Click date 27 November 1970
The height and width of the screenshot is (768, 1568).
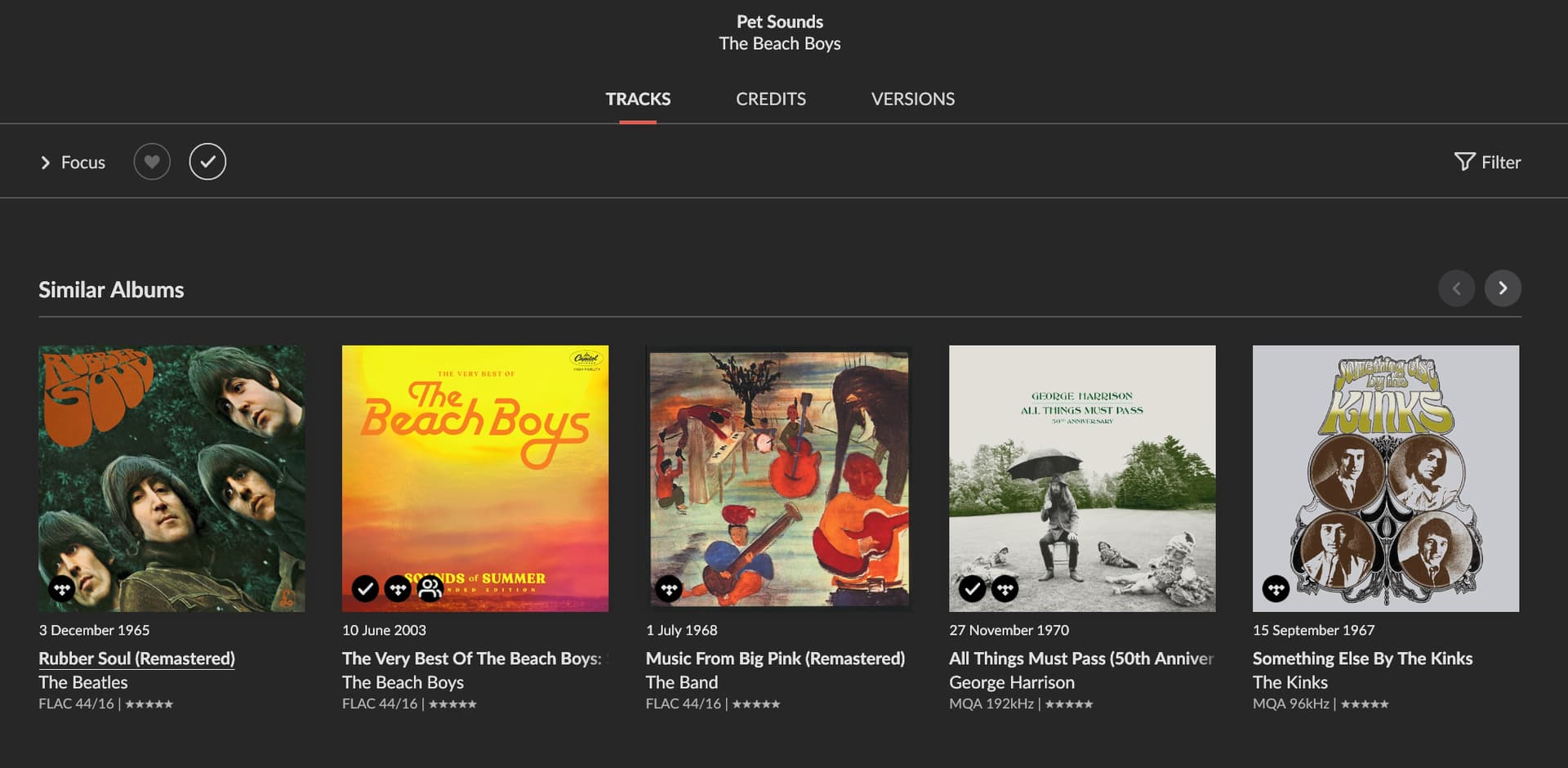pos(1009,631)
